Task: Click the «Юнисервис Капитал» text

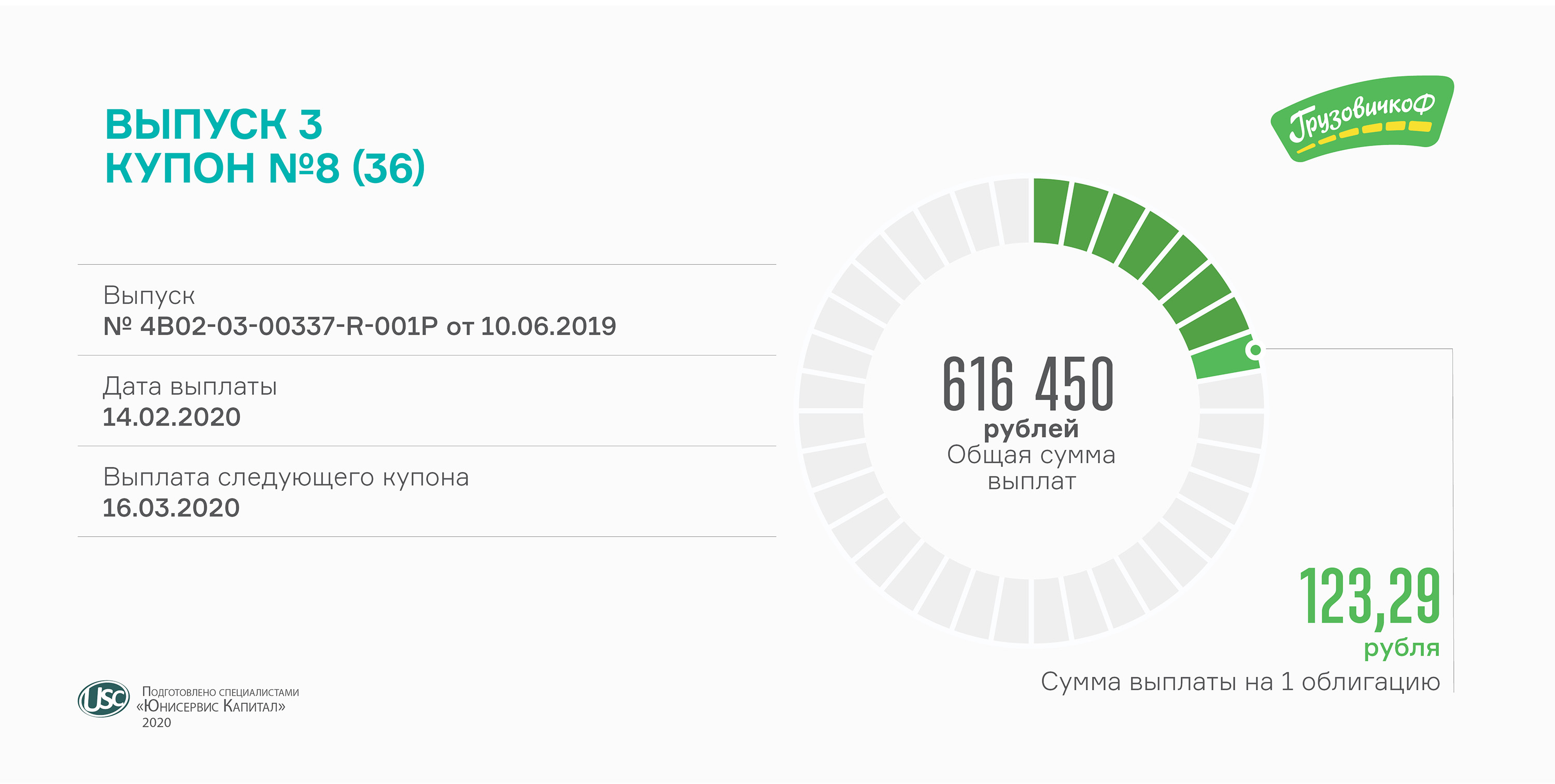Action: [210, 706]
